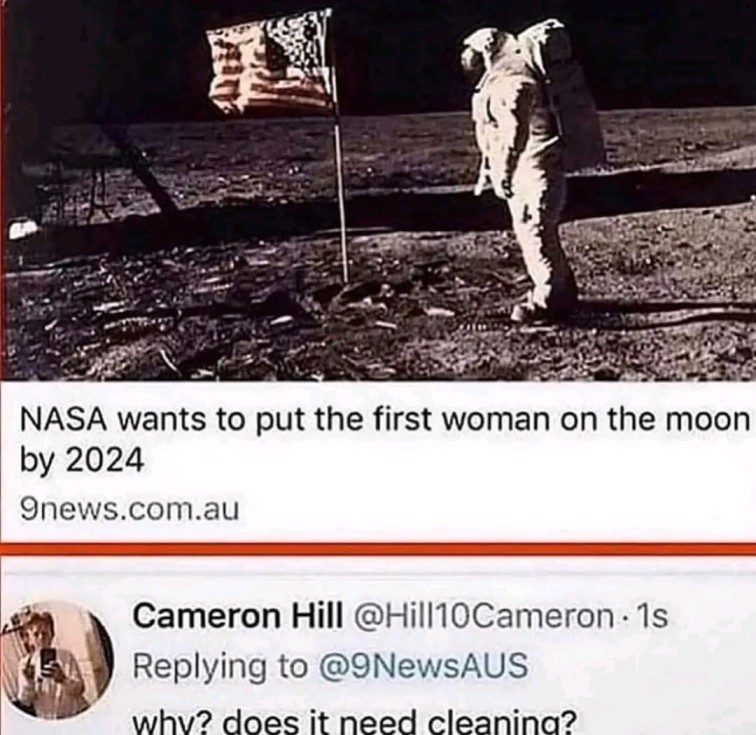756x735 pixels.
Task: Open Cameron Hill's profile picture
Action: [55, 659]
